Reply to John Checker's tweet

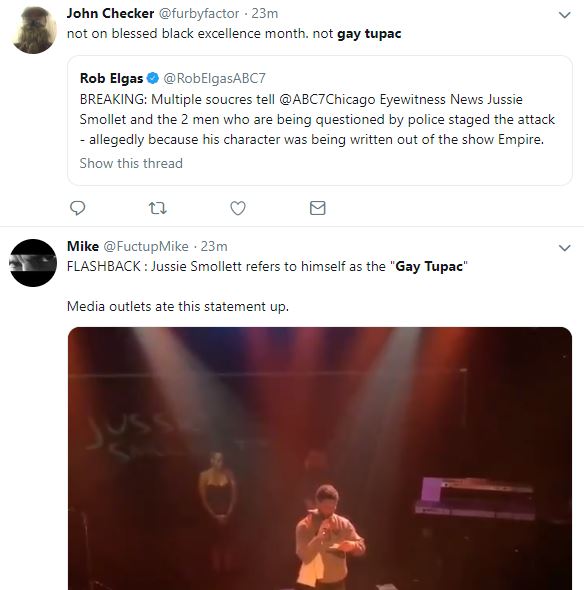[78, 208]
